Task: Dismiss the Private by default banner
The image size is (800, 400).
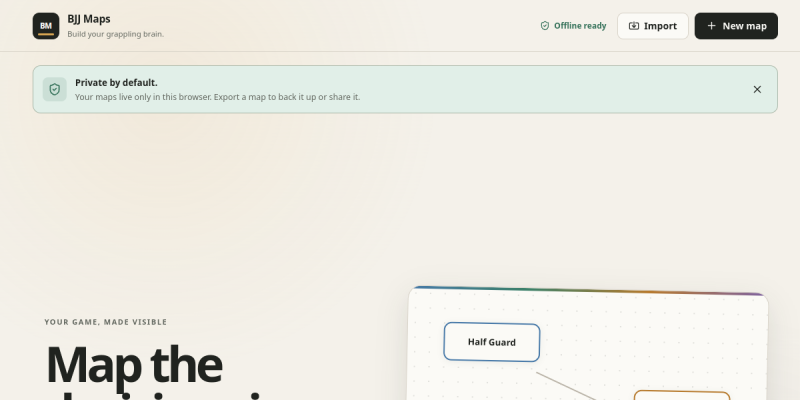Action: click(x=757, y=89)
